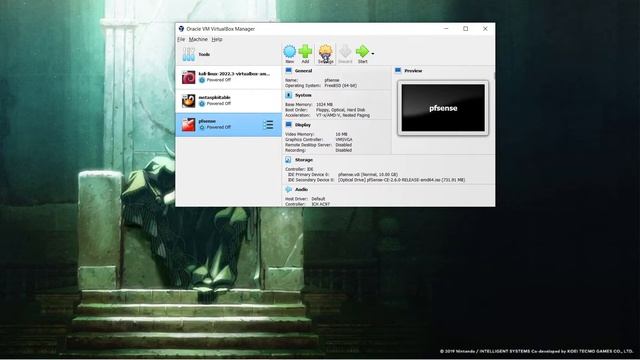Open the File menu
Screen dimensions: 640x360
181,39
